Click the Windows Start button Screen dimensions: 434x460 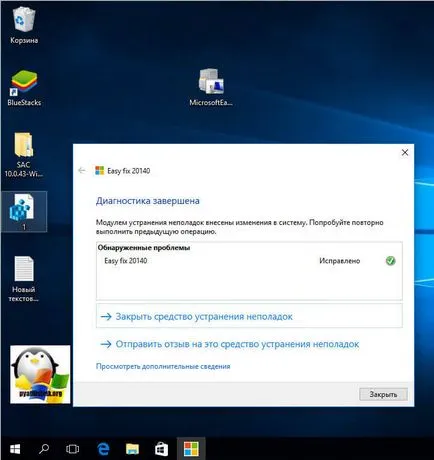[15, 449]
